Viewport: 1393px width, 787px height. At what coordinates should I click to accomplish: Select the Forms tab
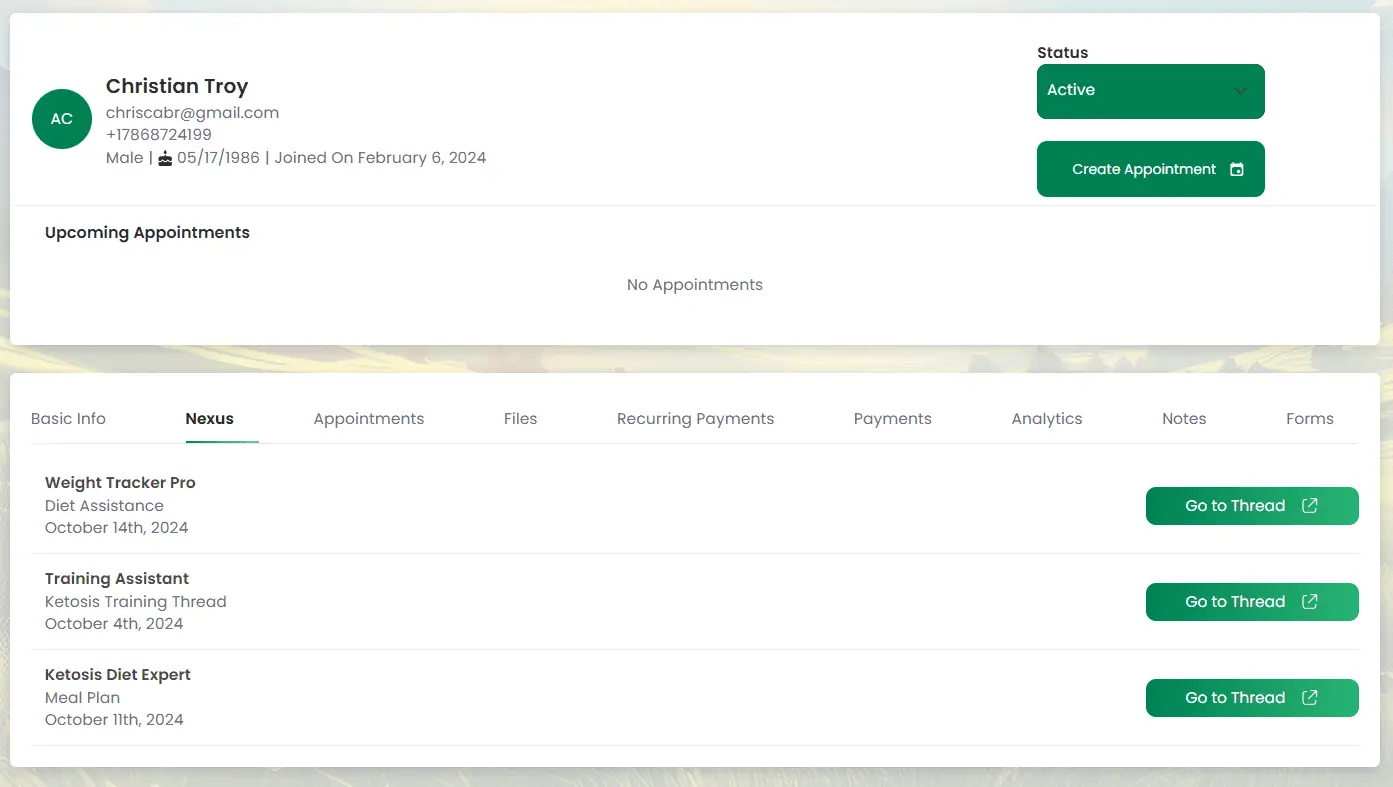[1309, 419]
